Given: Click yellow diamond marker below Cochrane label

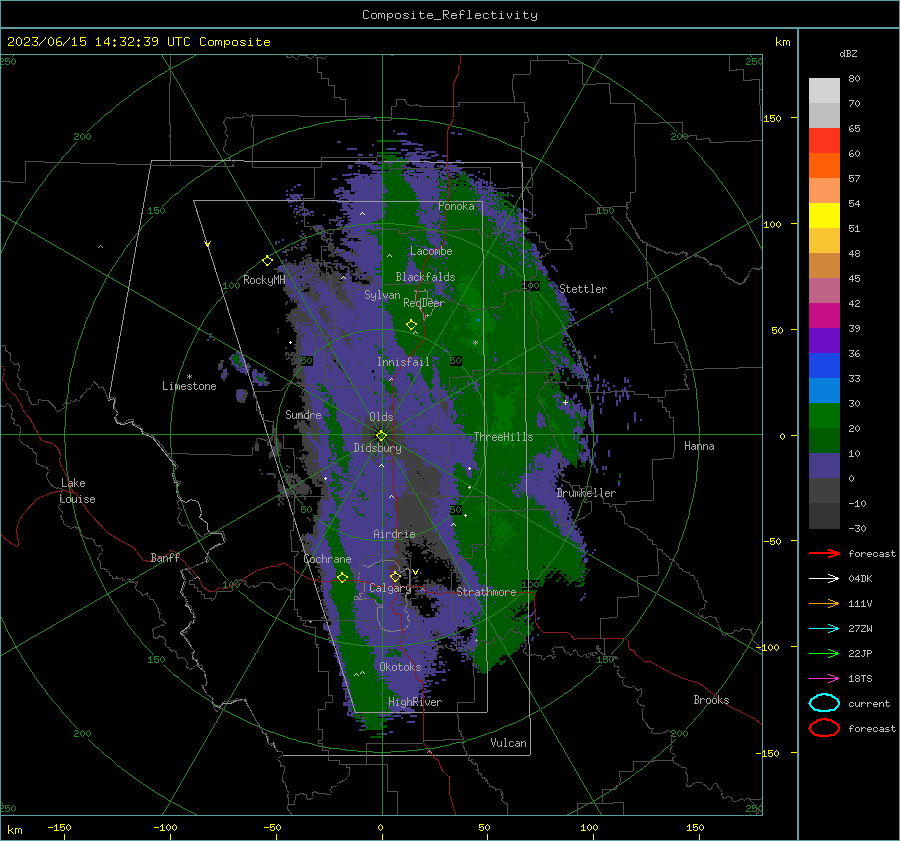Looking at the screenshot, I should pyautogui.click(x=342, y=577).
